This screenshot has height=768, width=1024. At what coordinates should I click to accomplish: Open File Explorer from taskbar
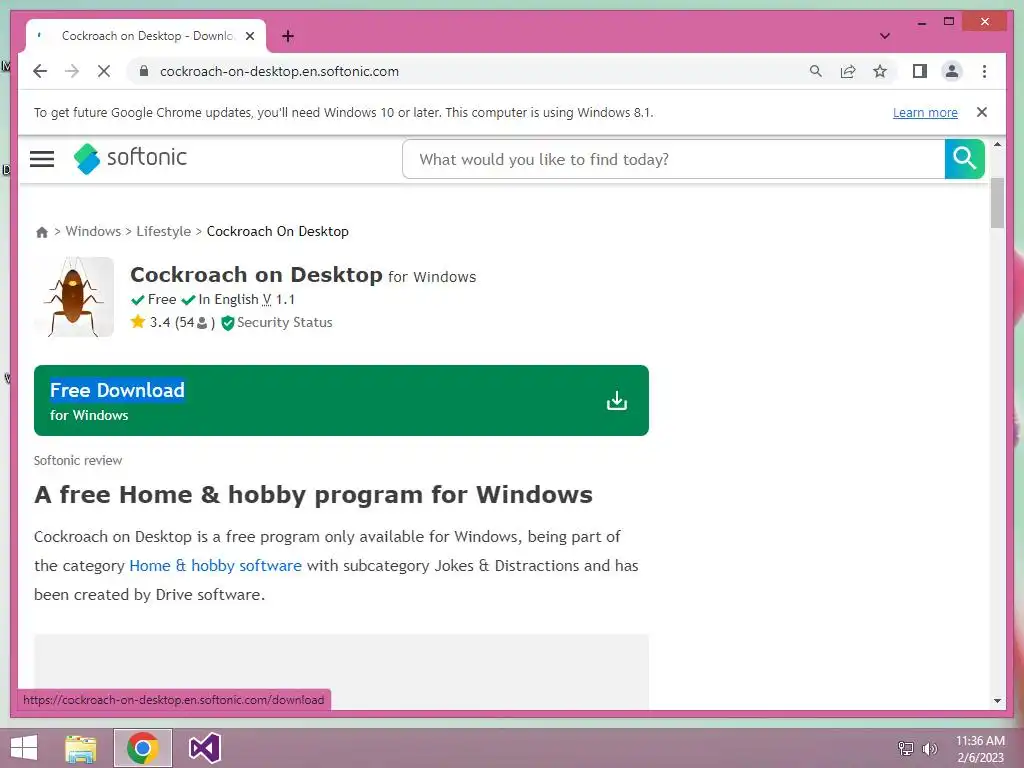point(81,748)
